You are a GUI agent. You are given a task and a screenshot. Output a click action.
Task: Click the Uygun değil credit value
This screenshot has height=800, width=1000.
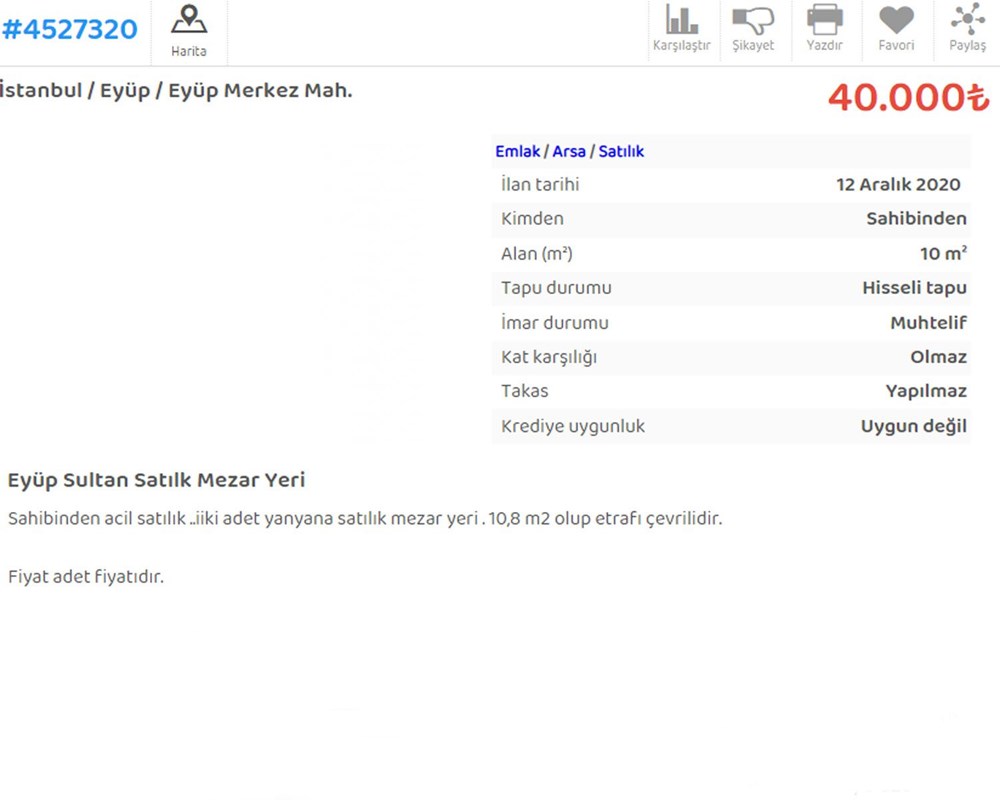click(913, 427)
